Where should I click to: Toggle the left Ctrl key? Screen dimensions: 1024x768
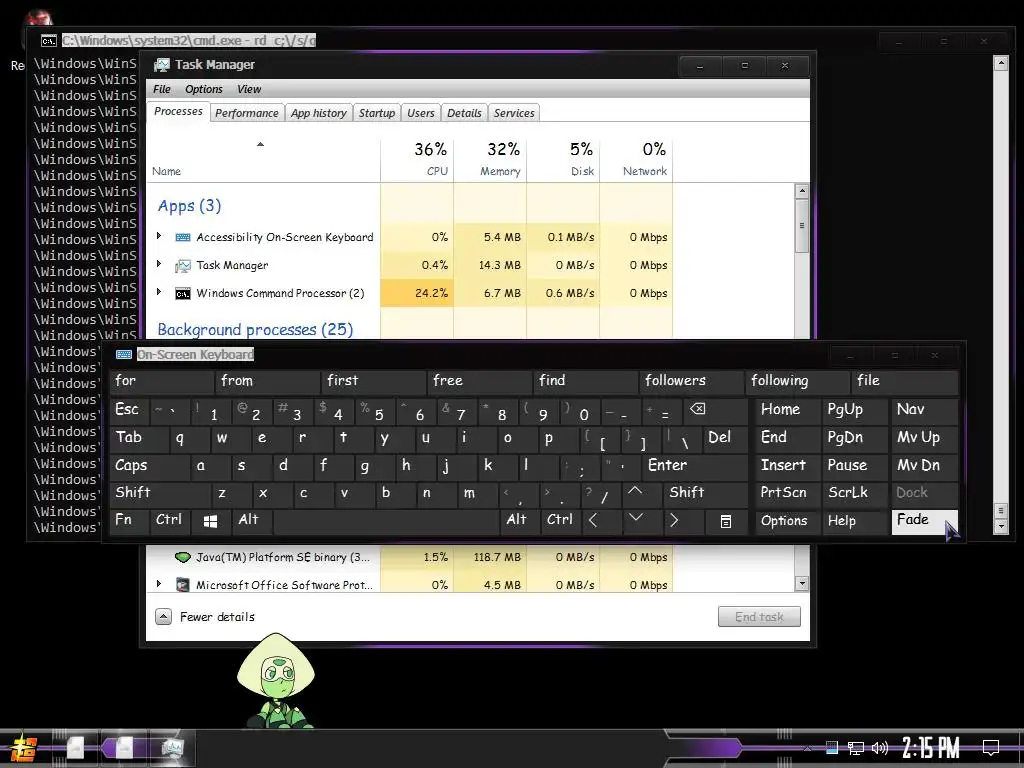click(x=170, y=520)
